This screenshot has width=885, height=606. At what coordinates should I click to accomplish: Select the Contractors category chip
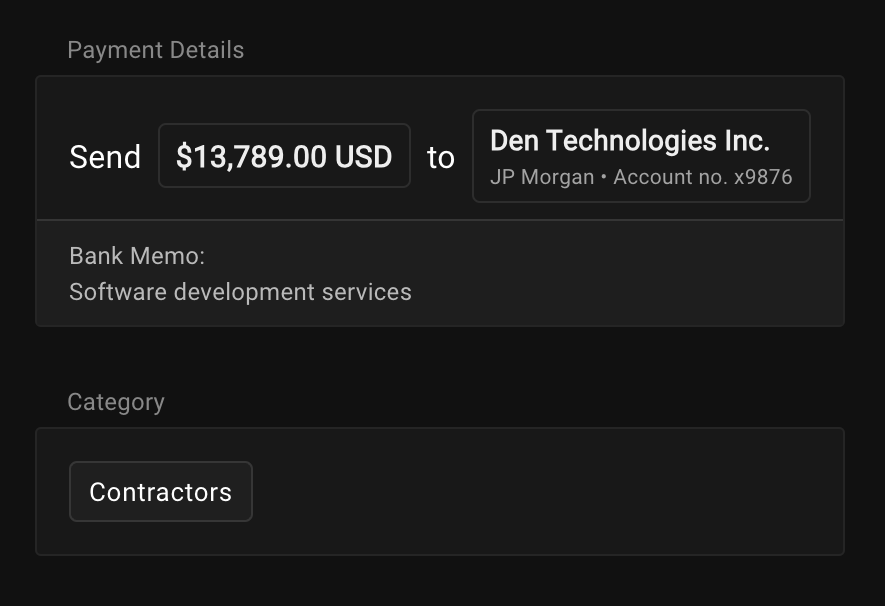click(x=161, y=491)
